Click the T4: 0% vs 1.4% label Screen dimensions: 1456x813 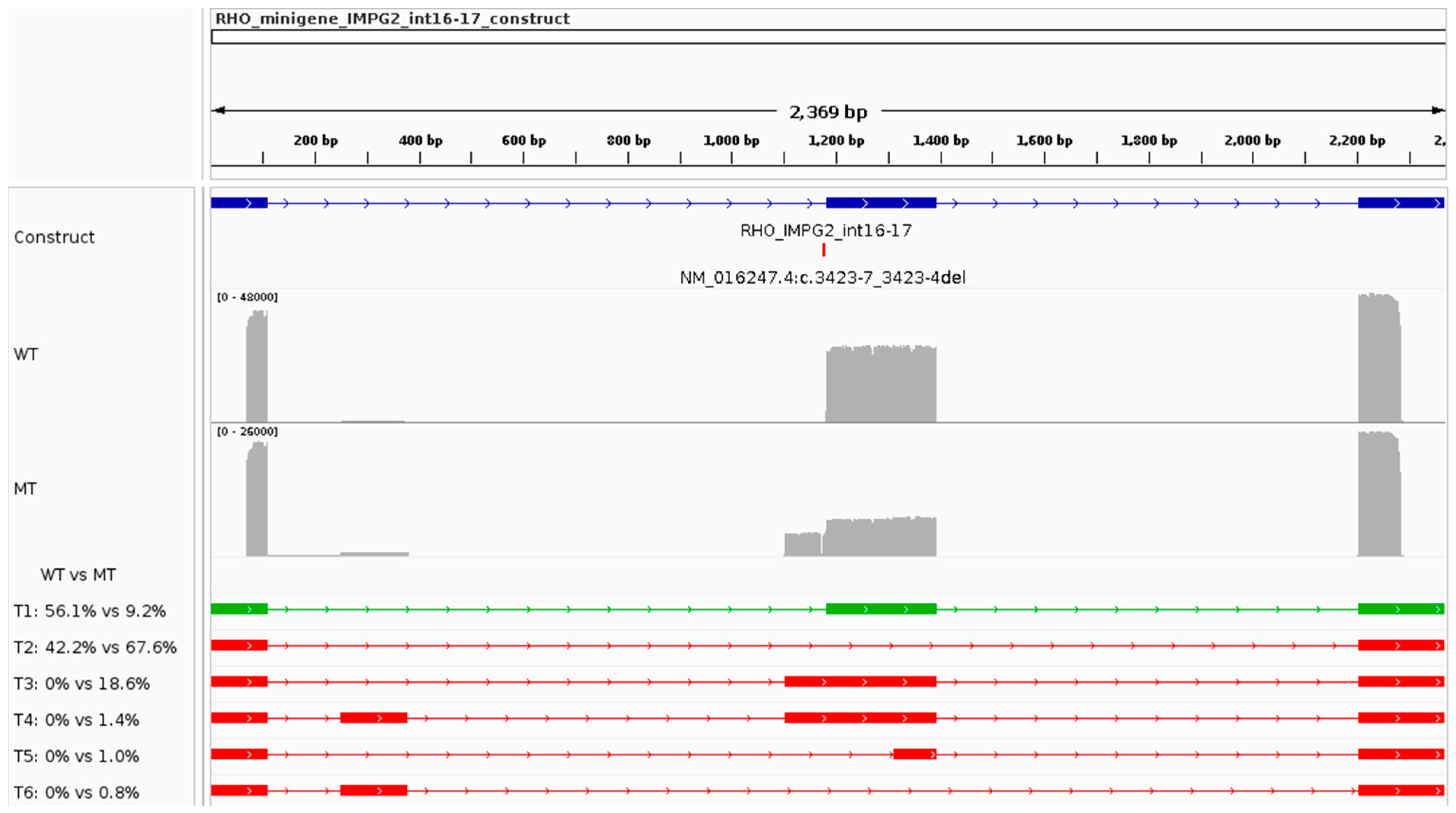(76, 720)
